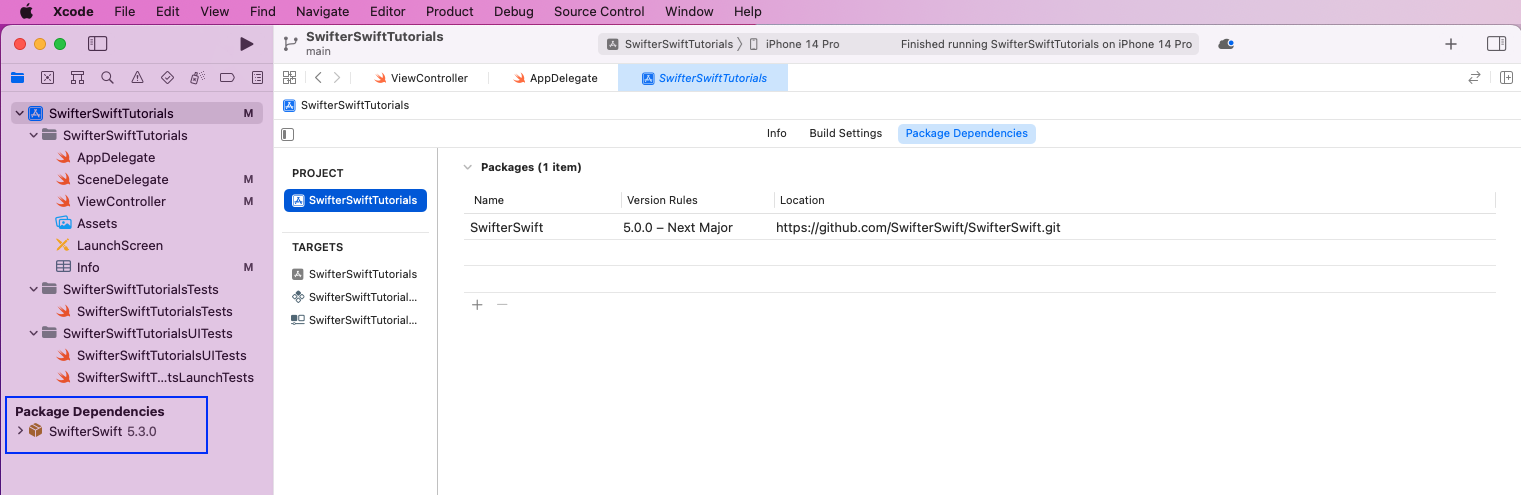Select the UI tests target with monitor icon
This screenshot has height=495, width=1521.
pyautogui.click(x=355, y=320)
